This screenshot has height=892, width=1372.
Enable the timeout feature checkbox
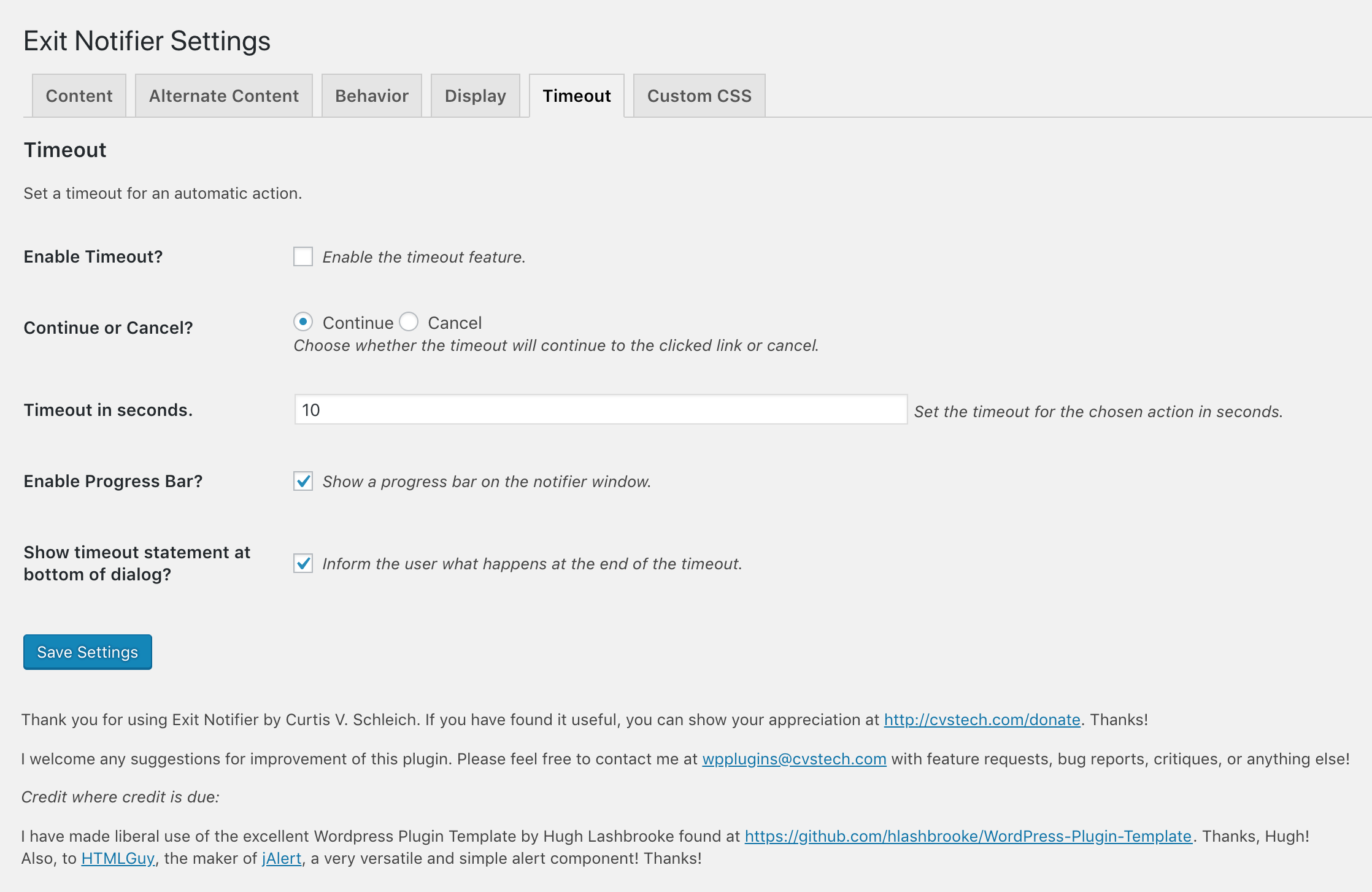303,256
